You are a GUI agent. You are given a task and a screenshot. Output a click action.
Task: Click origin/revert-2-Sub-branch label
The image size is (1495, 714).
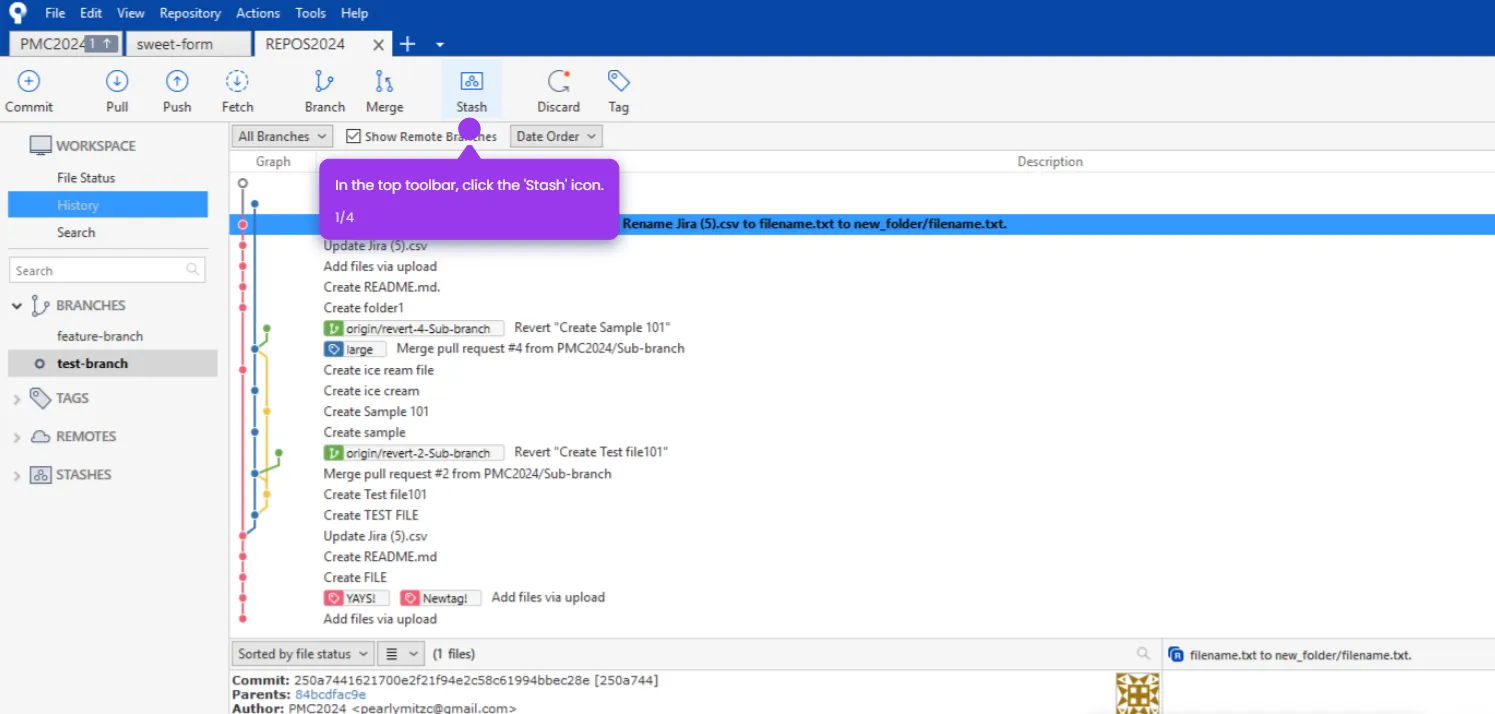pyautogui.click(x=413, y=453)
